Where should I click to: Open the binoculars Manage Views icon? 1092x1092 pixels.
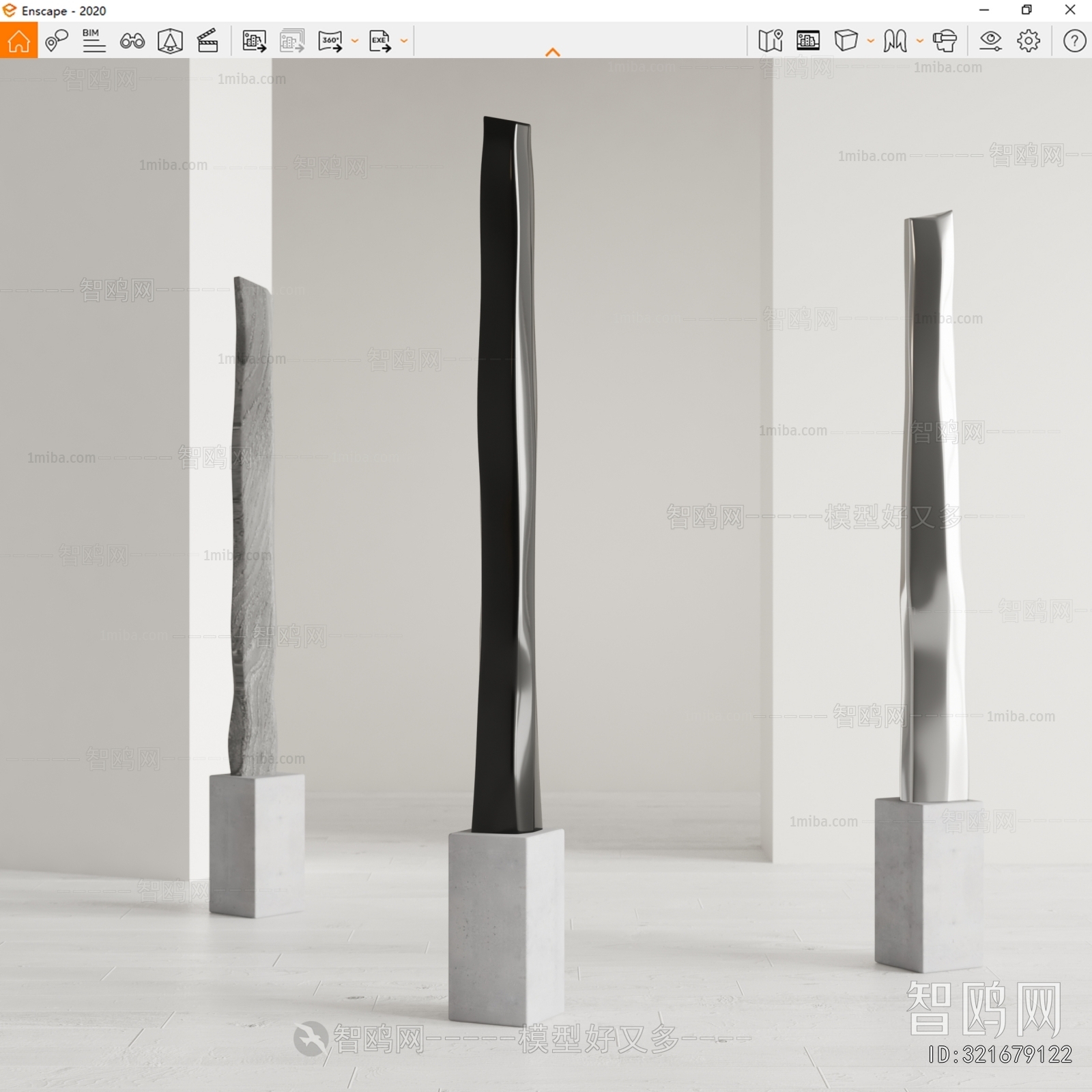click(132, 42)
